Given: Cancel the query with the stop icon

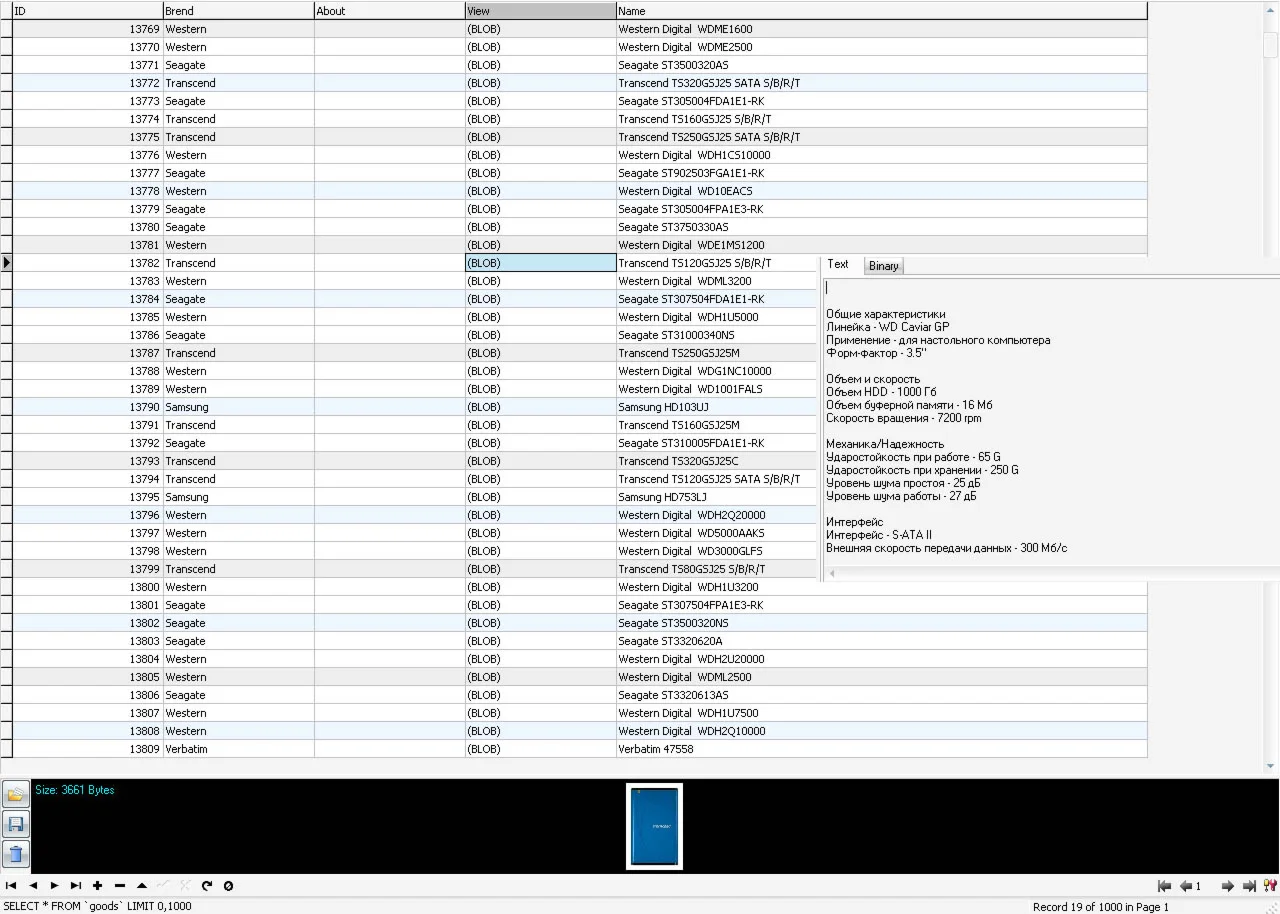Looking at the screenshot, I should (x=229, y=886).
